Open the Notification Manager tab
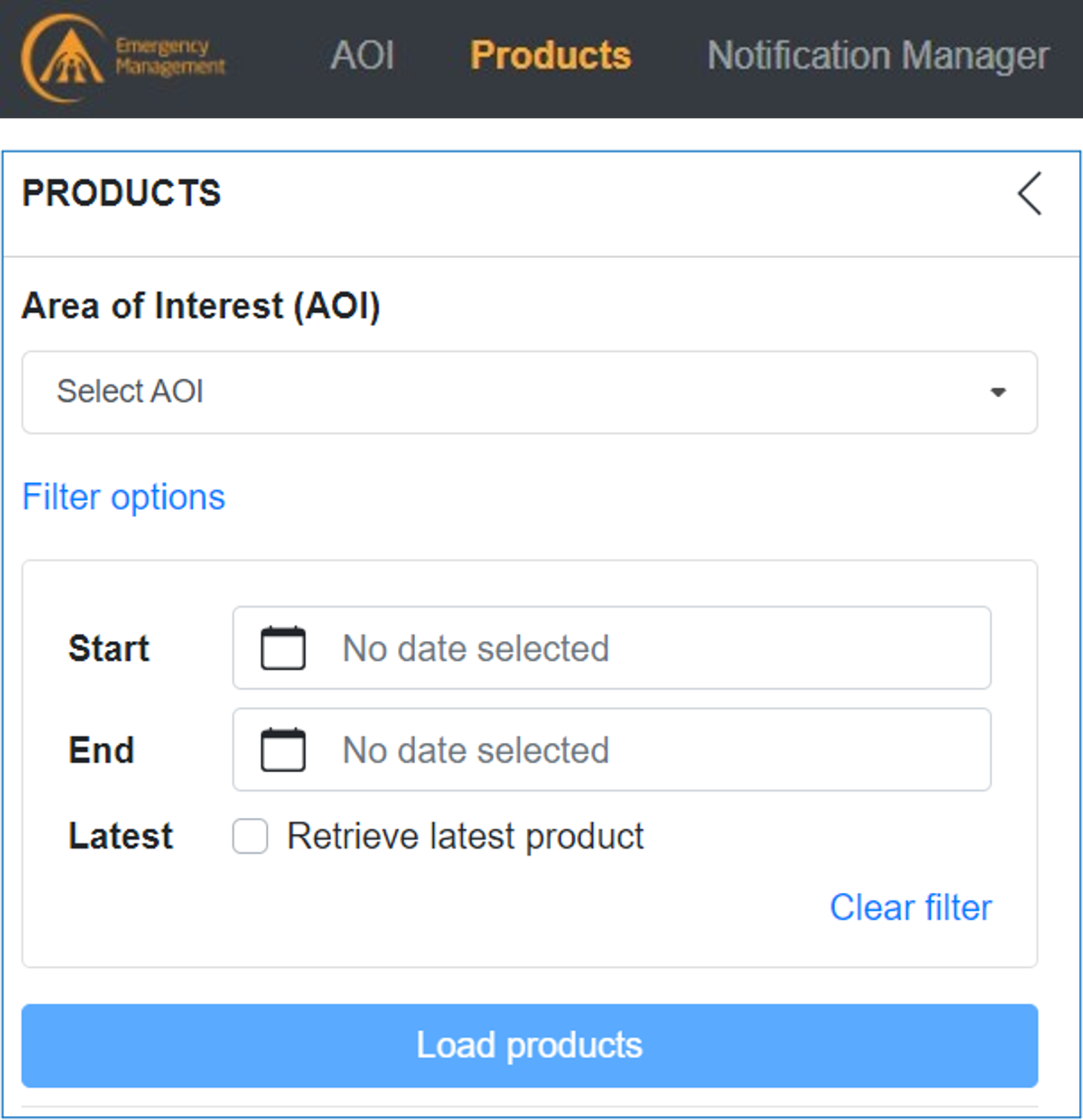 878,55
